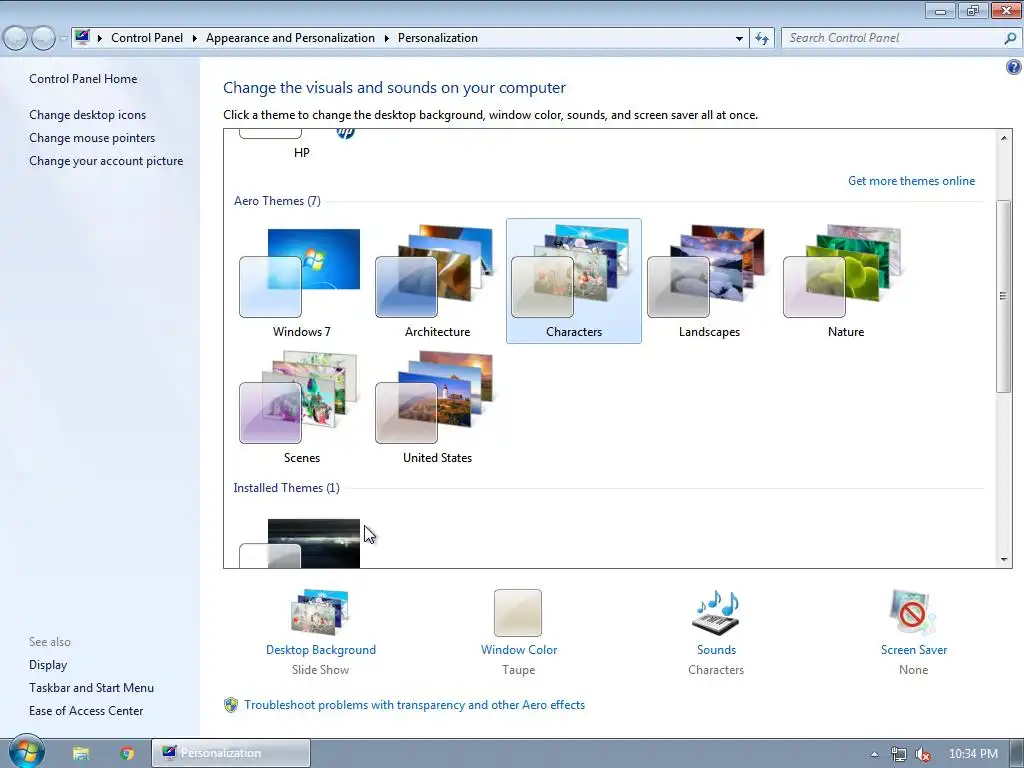Expand arrow after Appearance and Personalization

[x=387, y=39]
